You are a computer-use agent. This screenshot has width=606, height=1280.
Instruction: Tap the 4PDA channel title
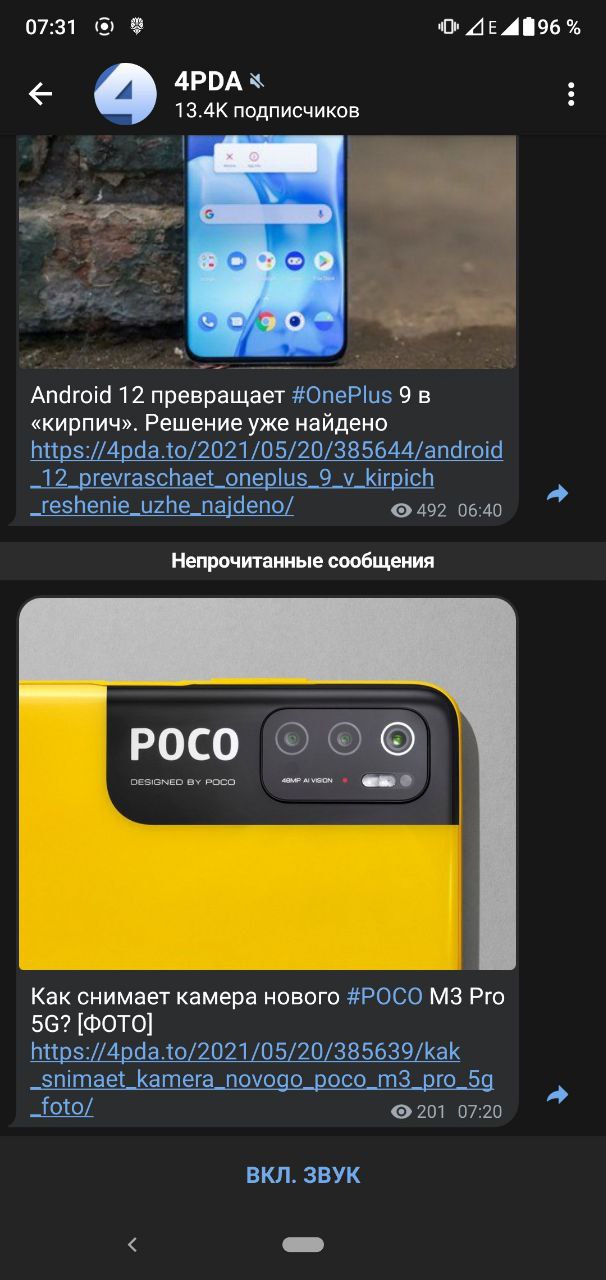(x=208, y=81)
